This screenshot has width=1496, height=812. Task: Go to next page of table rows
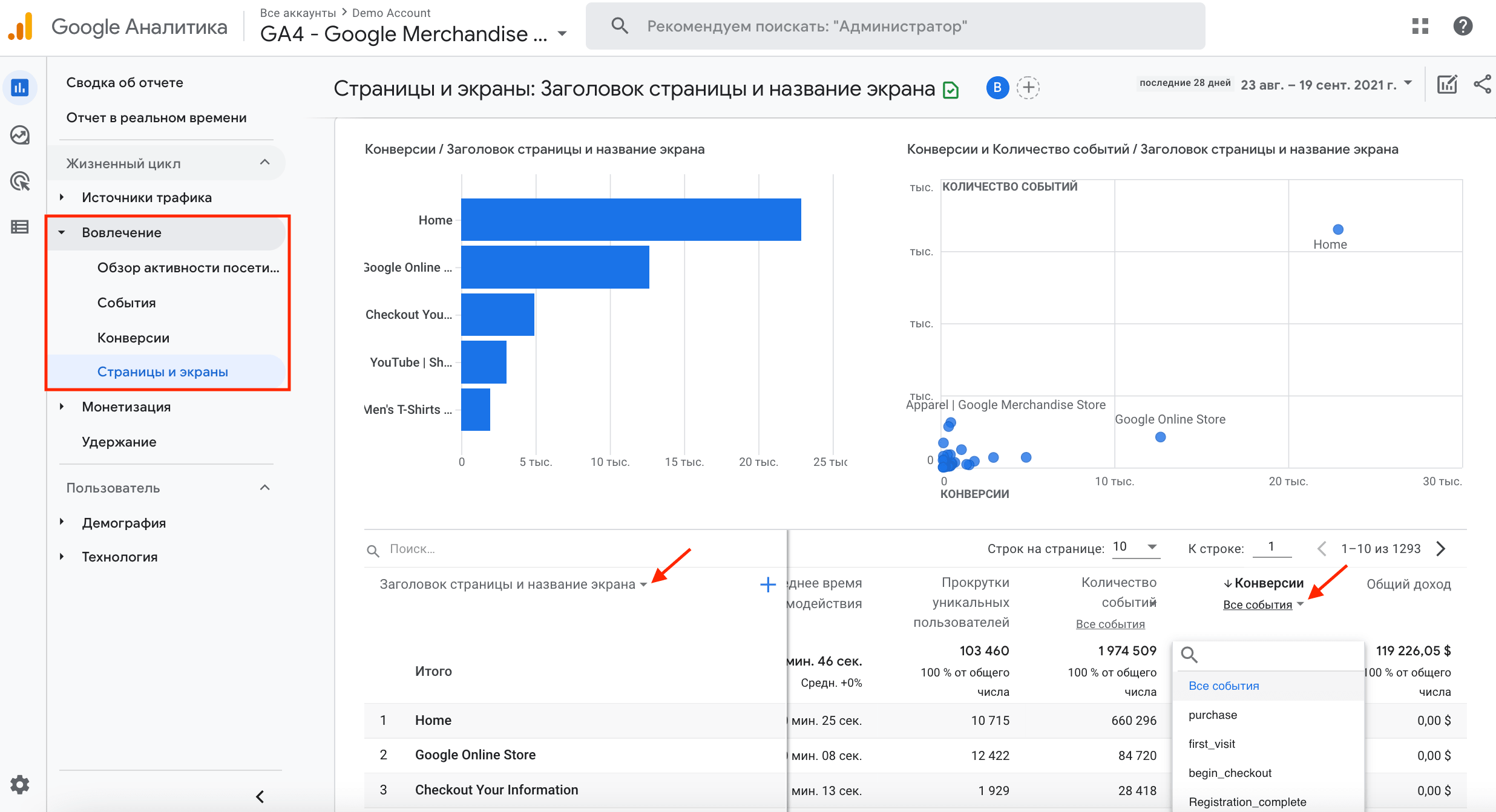(1441, 549)
